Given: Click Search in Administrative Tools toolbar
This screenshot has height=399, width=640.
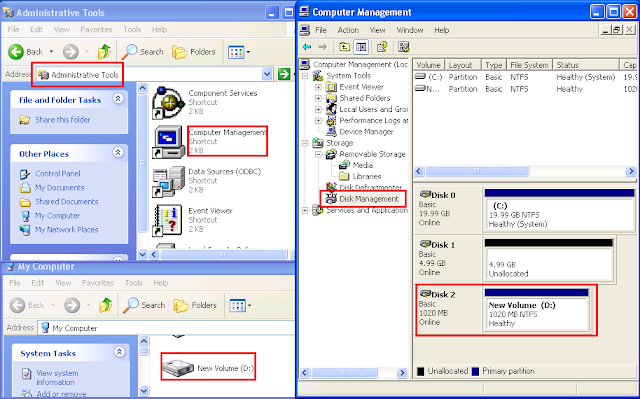Looking at the screenshot, I should [x=143, y=52].
